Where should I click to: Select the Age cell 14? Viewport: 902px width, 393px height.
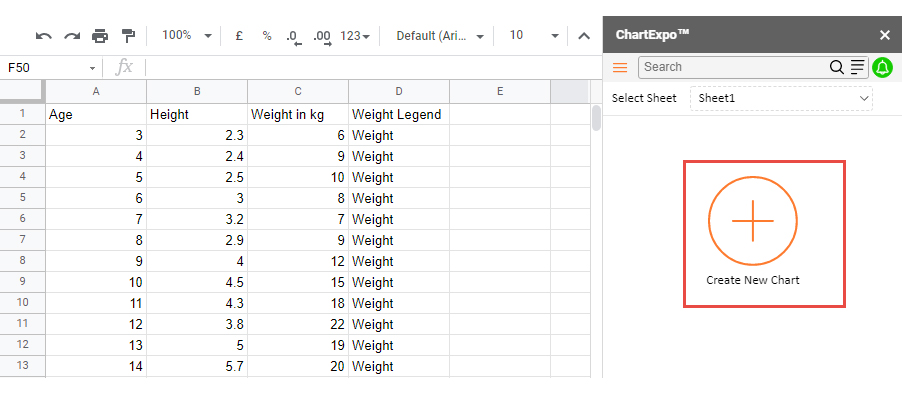coord(96,367)
